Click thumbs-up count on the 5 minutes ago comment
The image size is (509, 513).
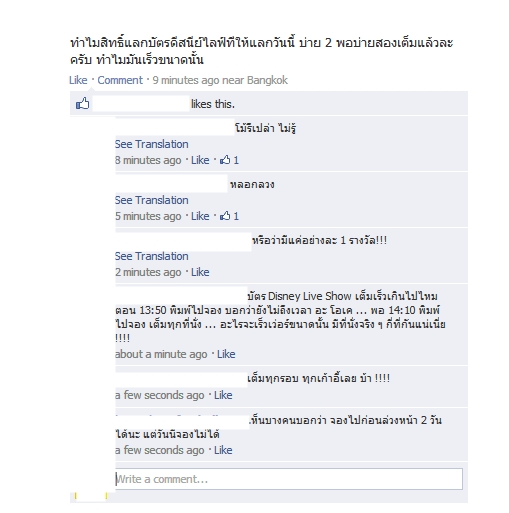(x=229, y=216)
